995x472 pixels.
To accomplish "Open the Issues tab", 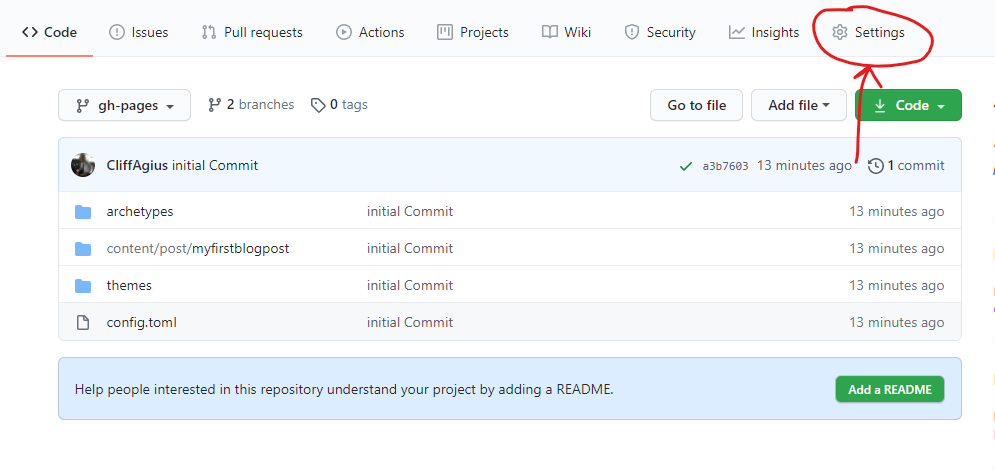I will point(138,32).
